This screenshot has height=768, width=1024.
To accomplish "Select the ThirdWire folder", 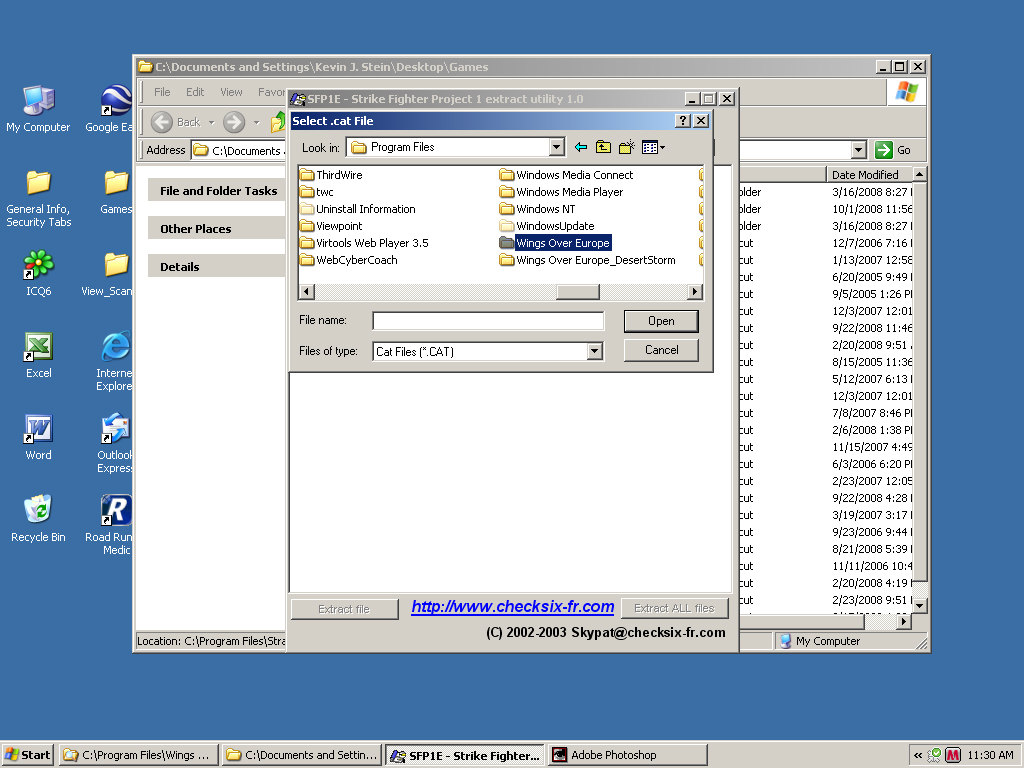I will click(331, 175).
